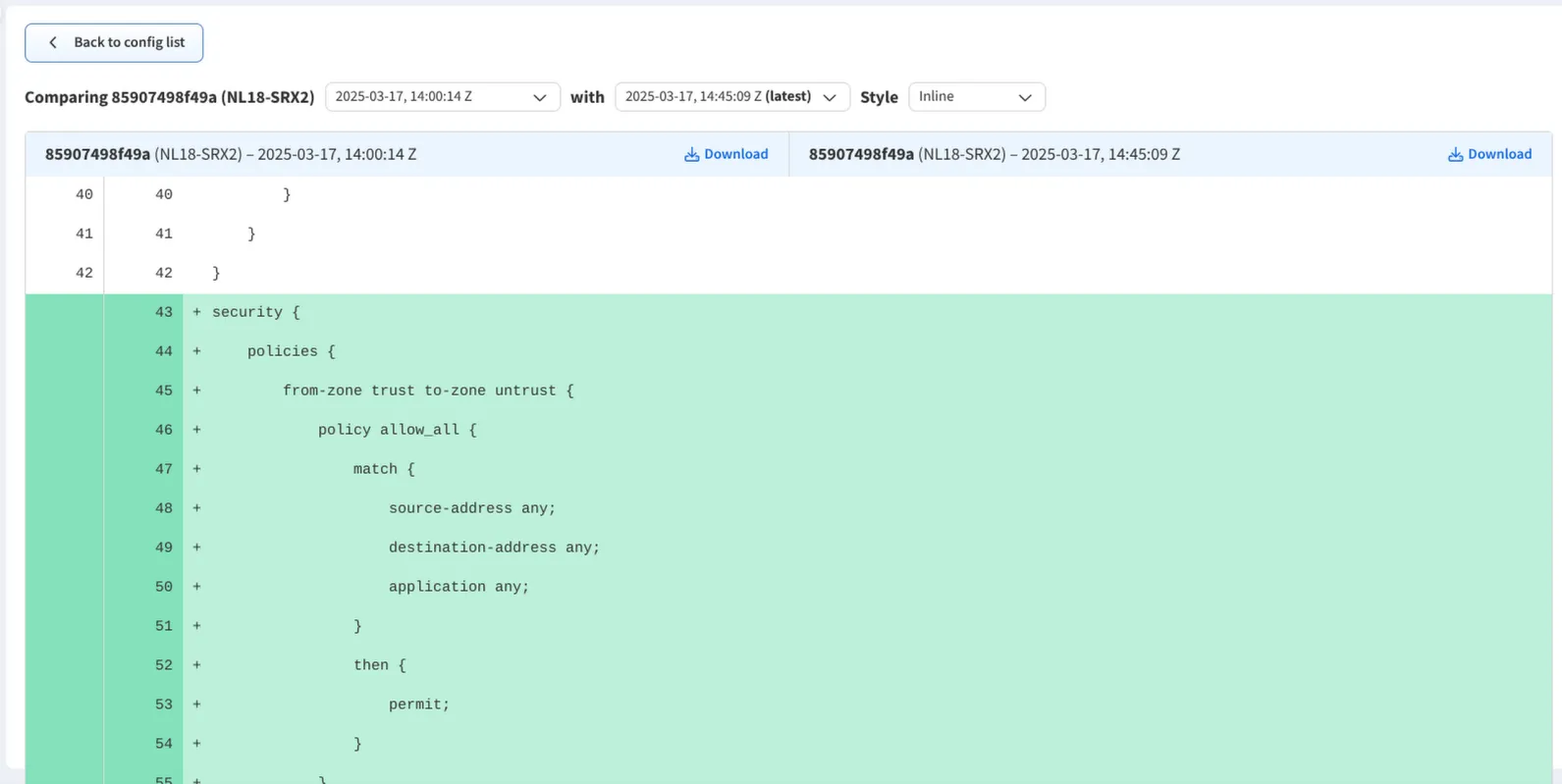Viewport: 1562px width, 784px height.
Task: Click the 'permit;' code line
Action: pos(418,705)
